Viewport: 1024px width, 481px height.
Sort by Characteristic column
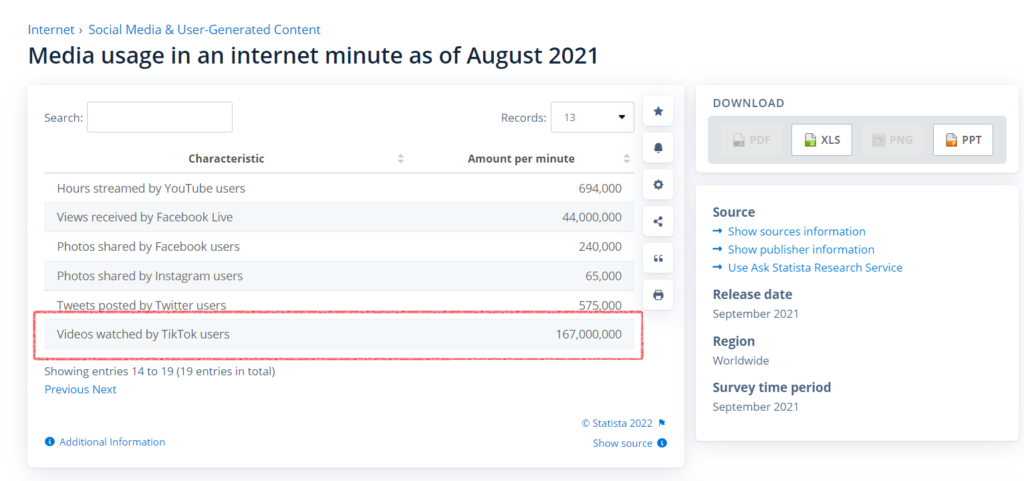pos(400,159)
